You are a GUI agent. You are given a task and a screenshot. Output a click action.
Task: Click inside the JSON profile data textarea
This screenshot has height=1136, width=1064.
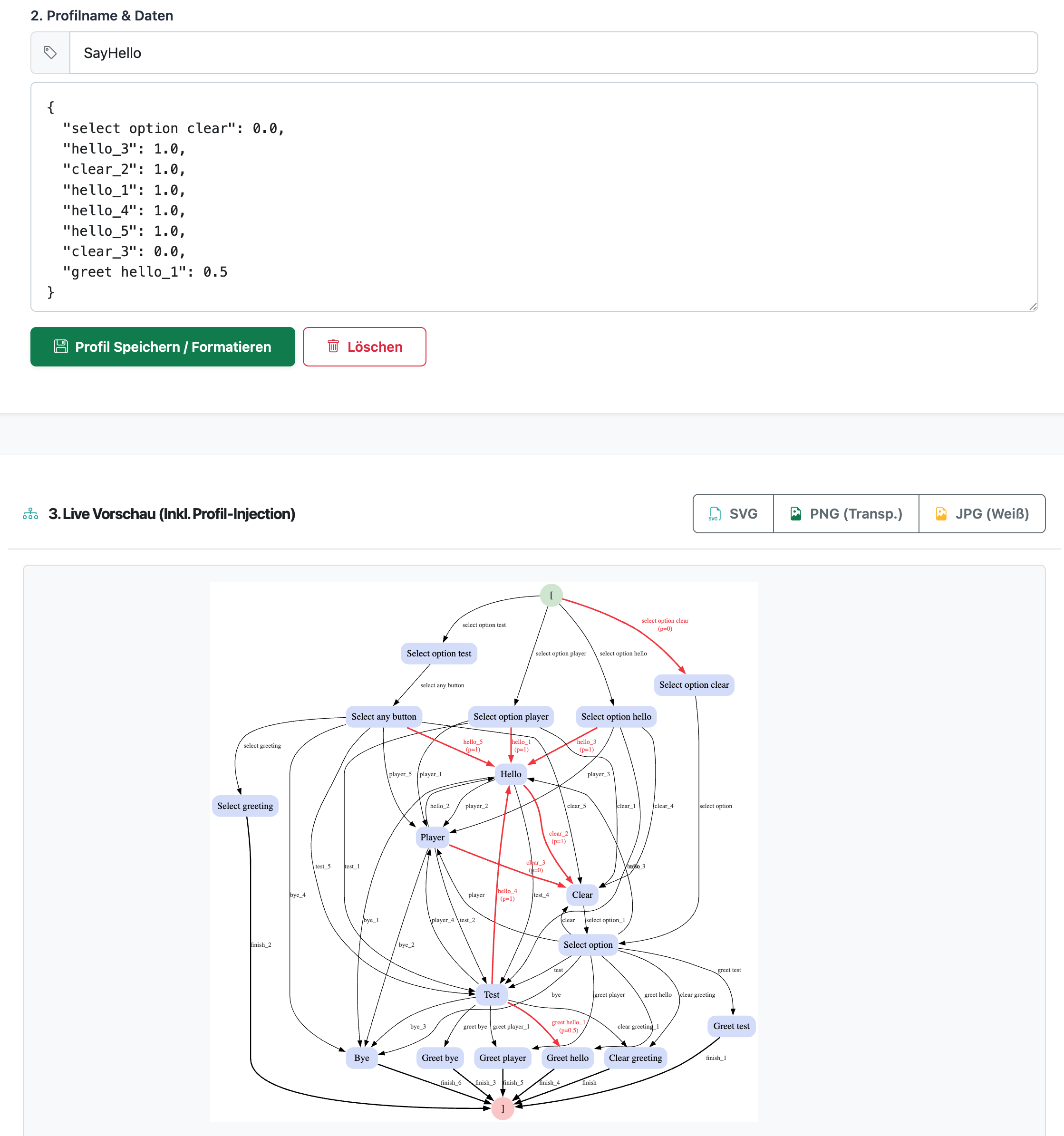tap(534, 197)
